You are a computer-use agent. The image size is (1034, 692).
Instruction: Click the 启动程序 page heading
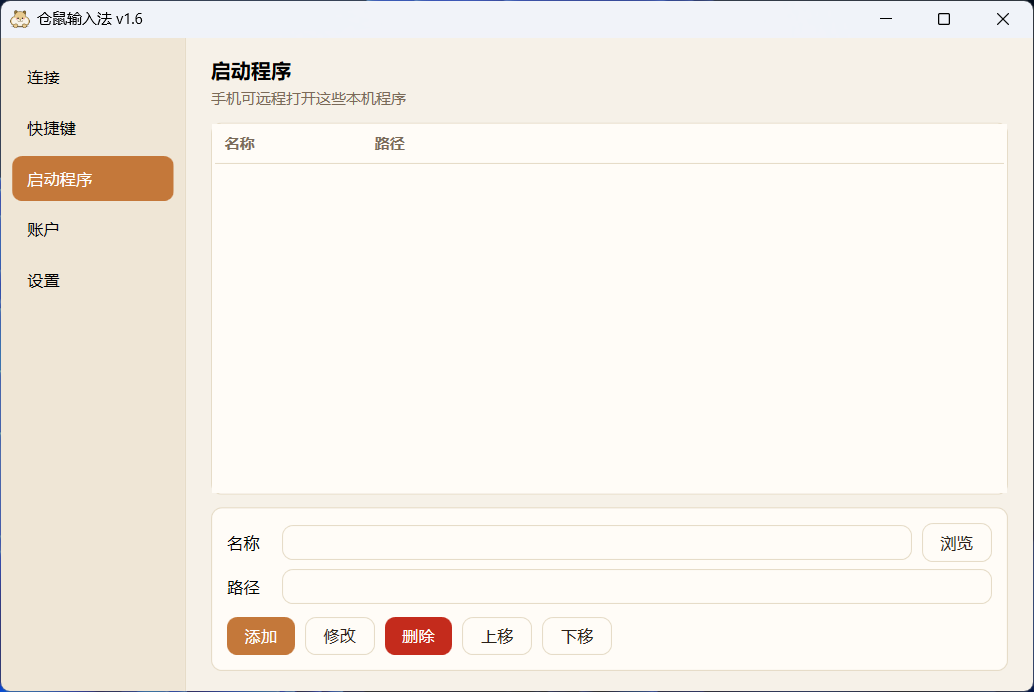click(251, 71)
